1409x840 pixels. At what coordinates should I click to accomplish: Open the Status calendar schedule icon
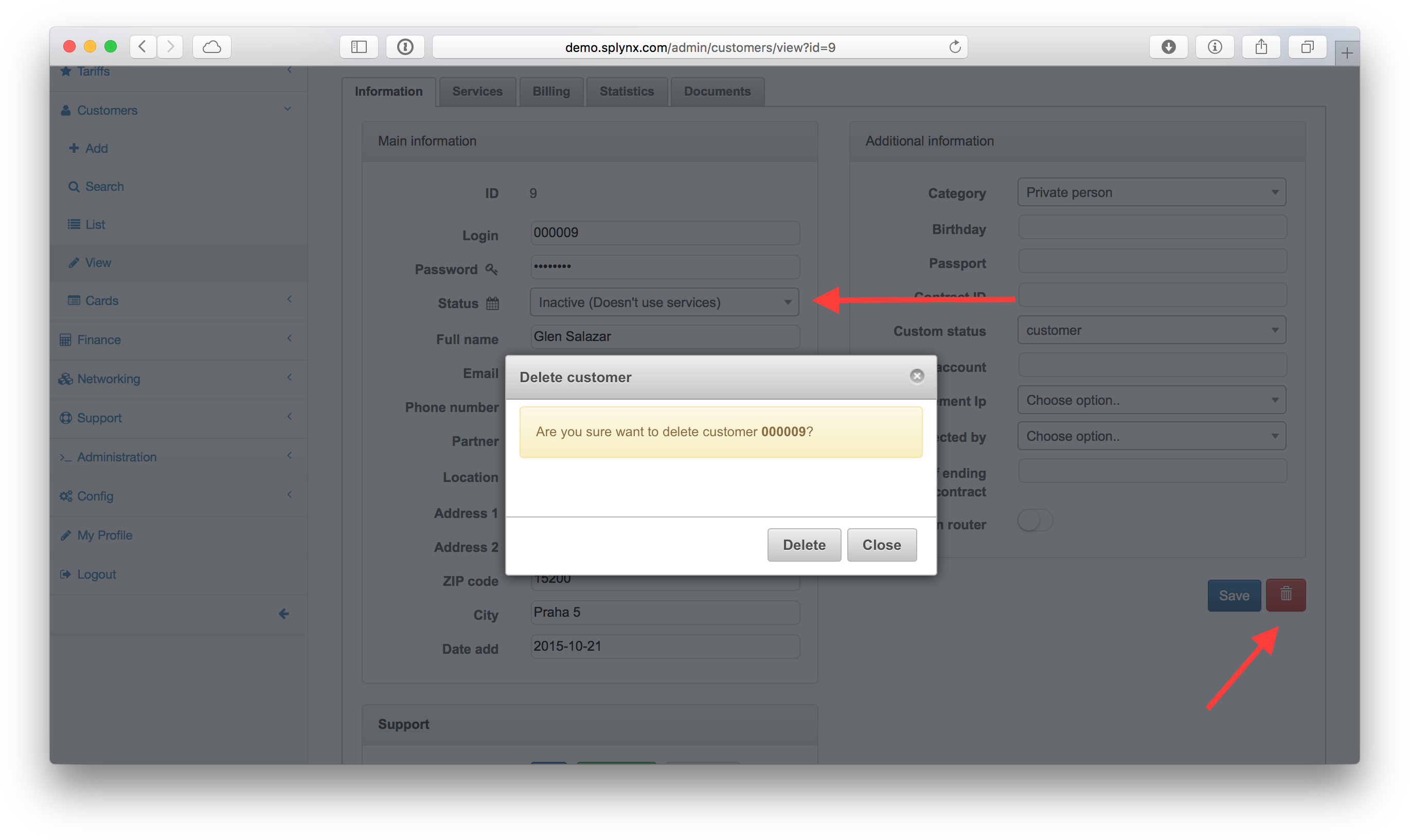coord(492,303)
